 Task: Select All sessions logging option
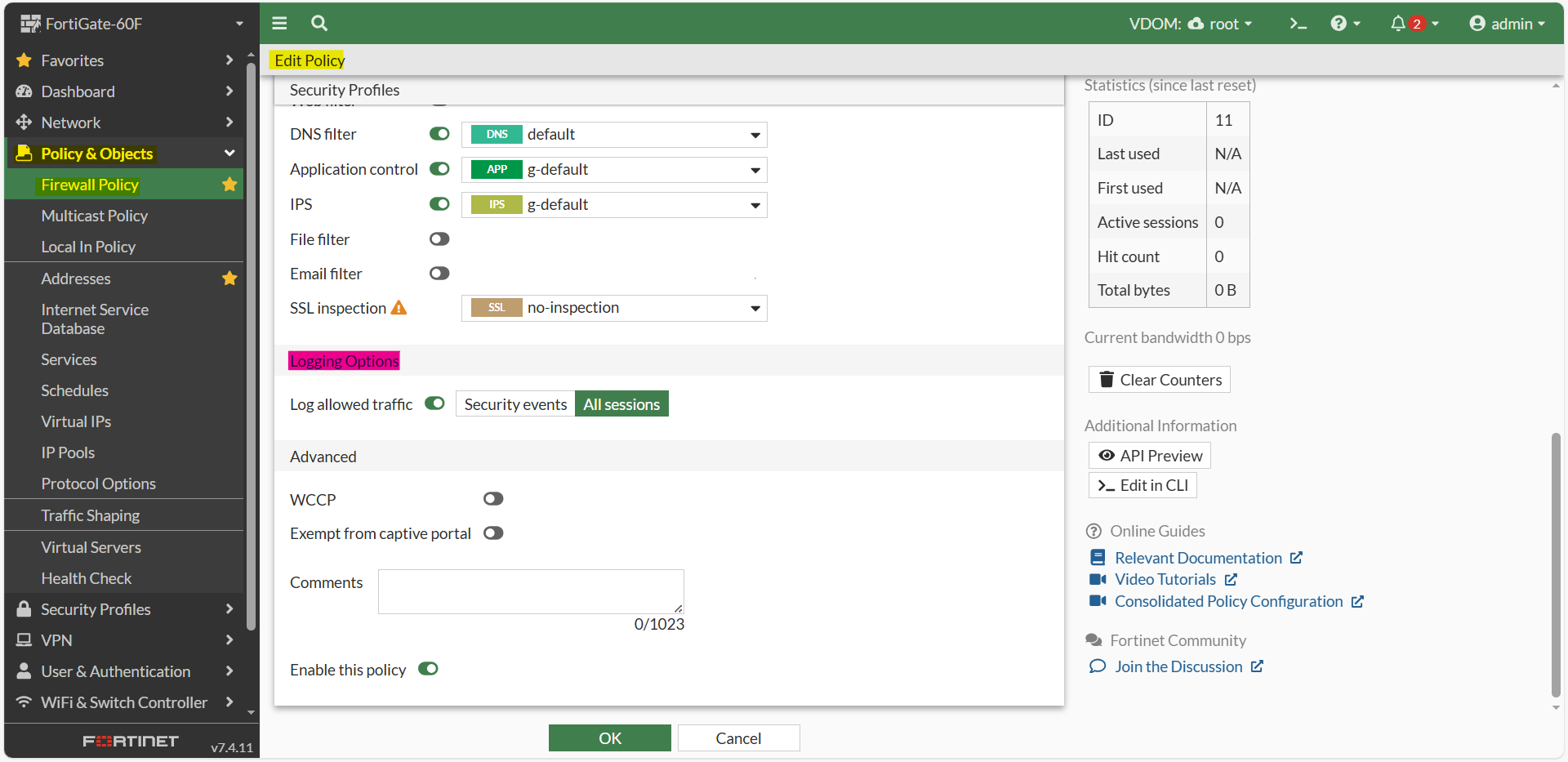[x=621, y=404]
